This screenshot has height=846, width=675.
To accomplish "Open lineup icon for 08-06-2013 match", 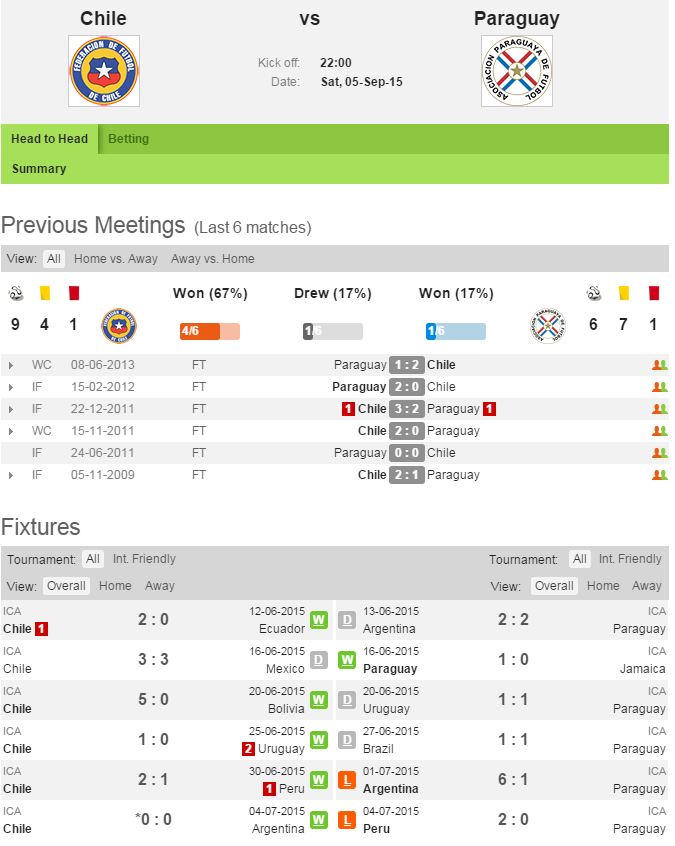I will coord(658,365).
